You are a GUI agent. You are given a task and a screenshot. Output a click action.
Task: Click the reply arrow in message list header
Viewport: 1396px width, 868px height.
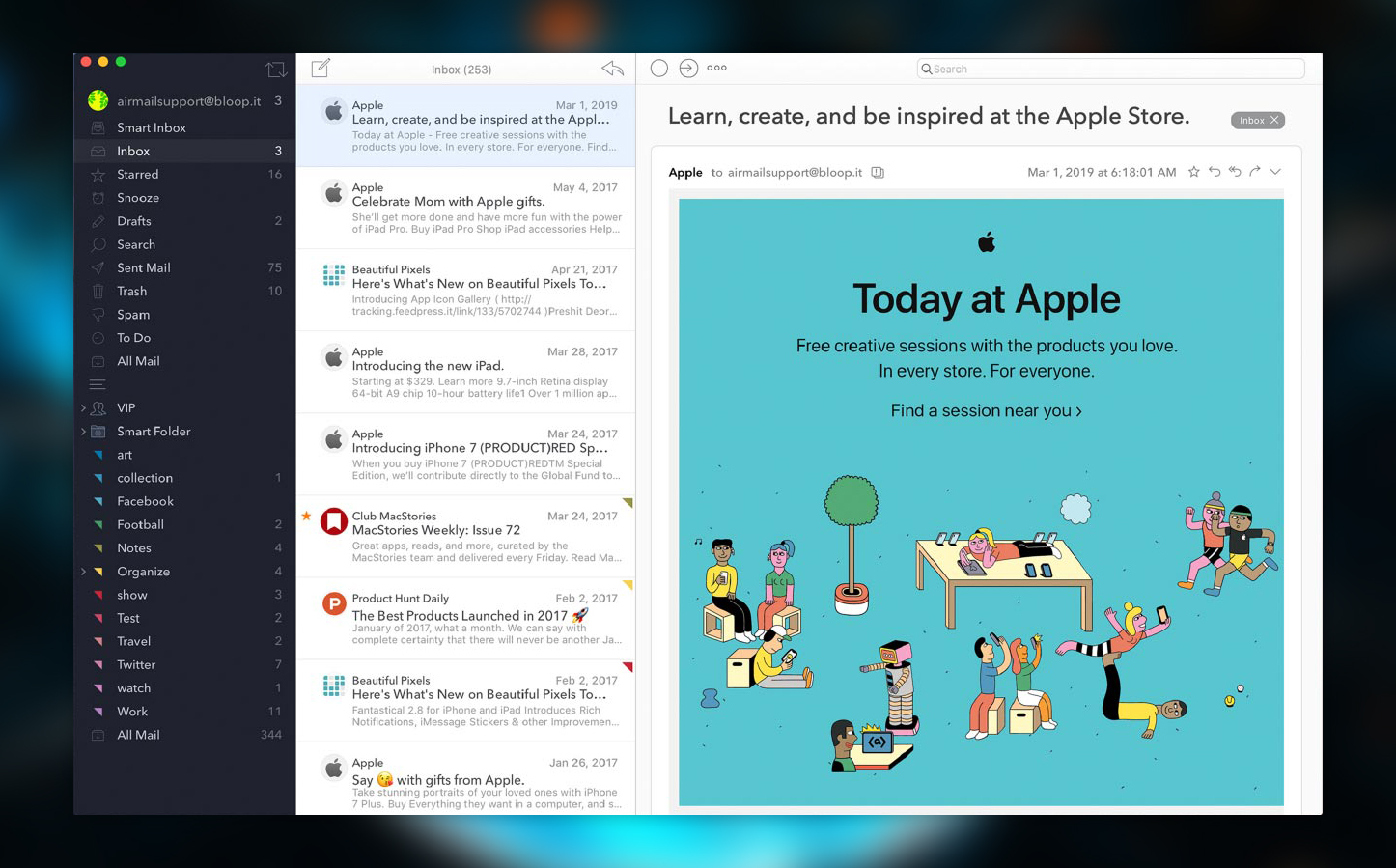(612, 69)
